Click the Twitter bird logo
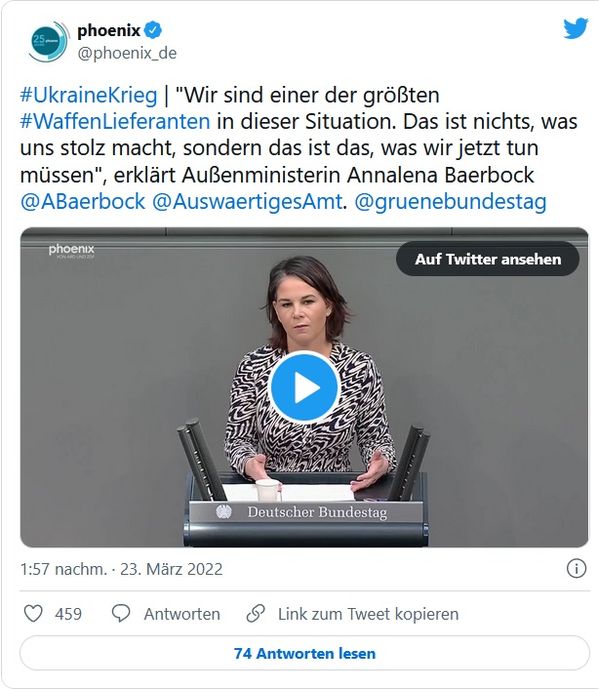The width and height of the screenshot is (599, 689). (576, 28)
